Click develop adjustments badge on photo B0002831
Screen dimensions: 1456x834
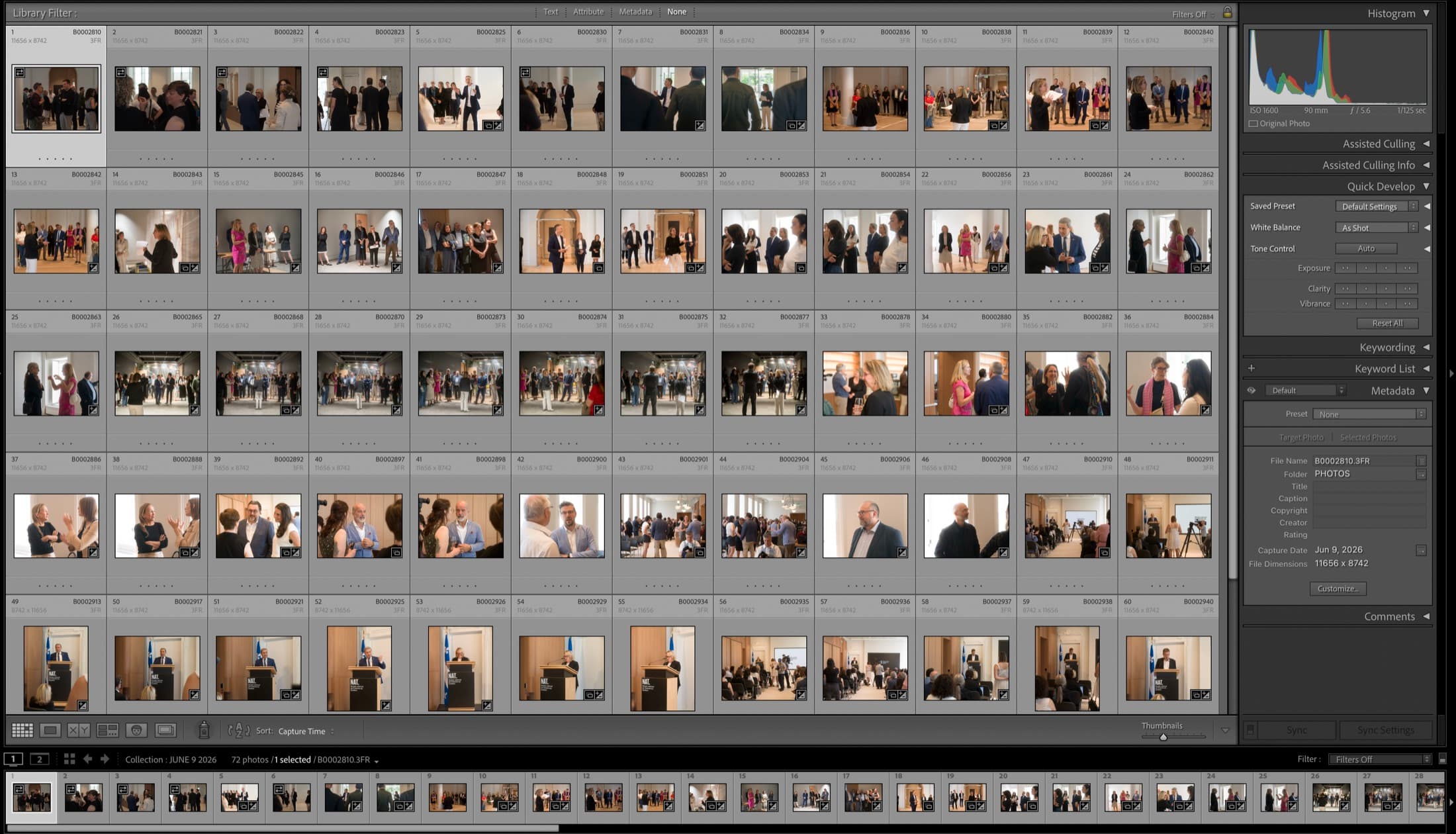pyautogui.click(x=700, y=125)
